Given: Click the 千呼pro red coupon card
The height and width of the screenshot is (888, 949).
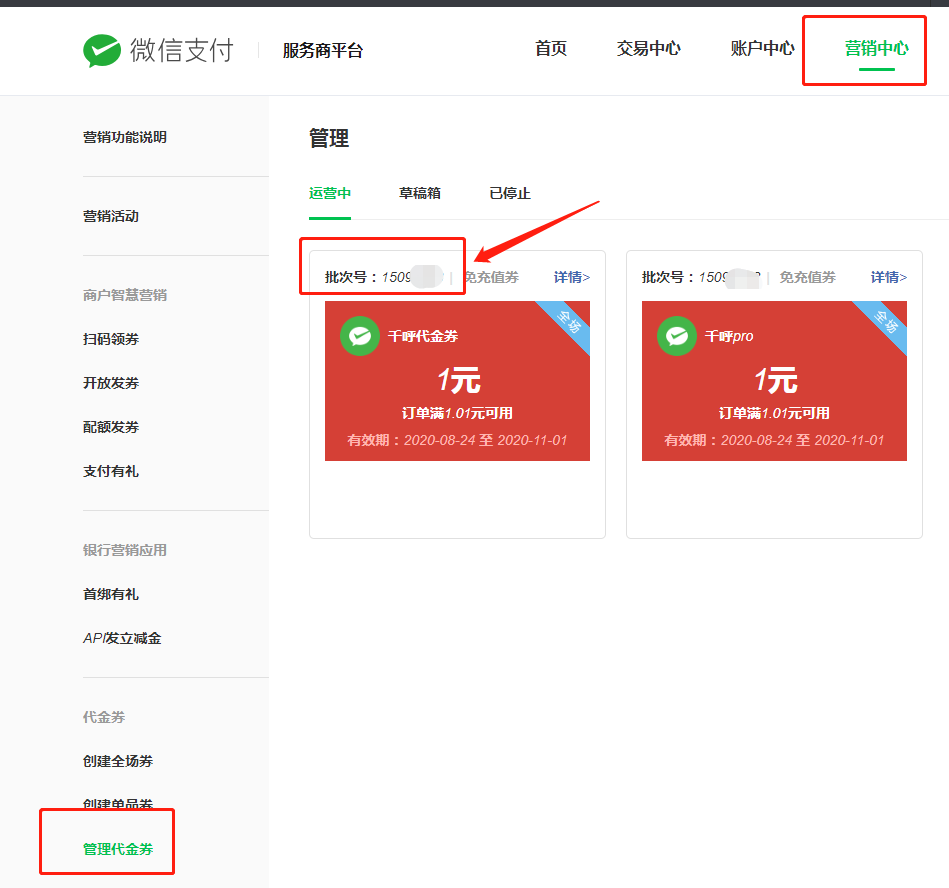Looking at the screenshot, I should 774,381.
